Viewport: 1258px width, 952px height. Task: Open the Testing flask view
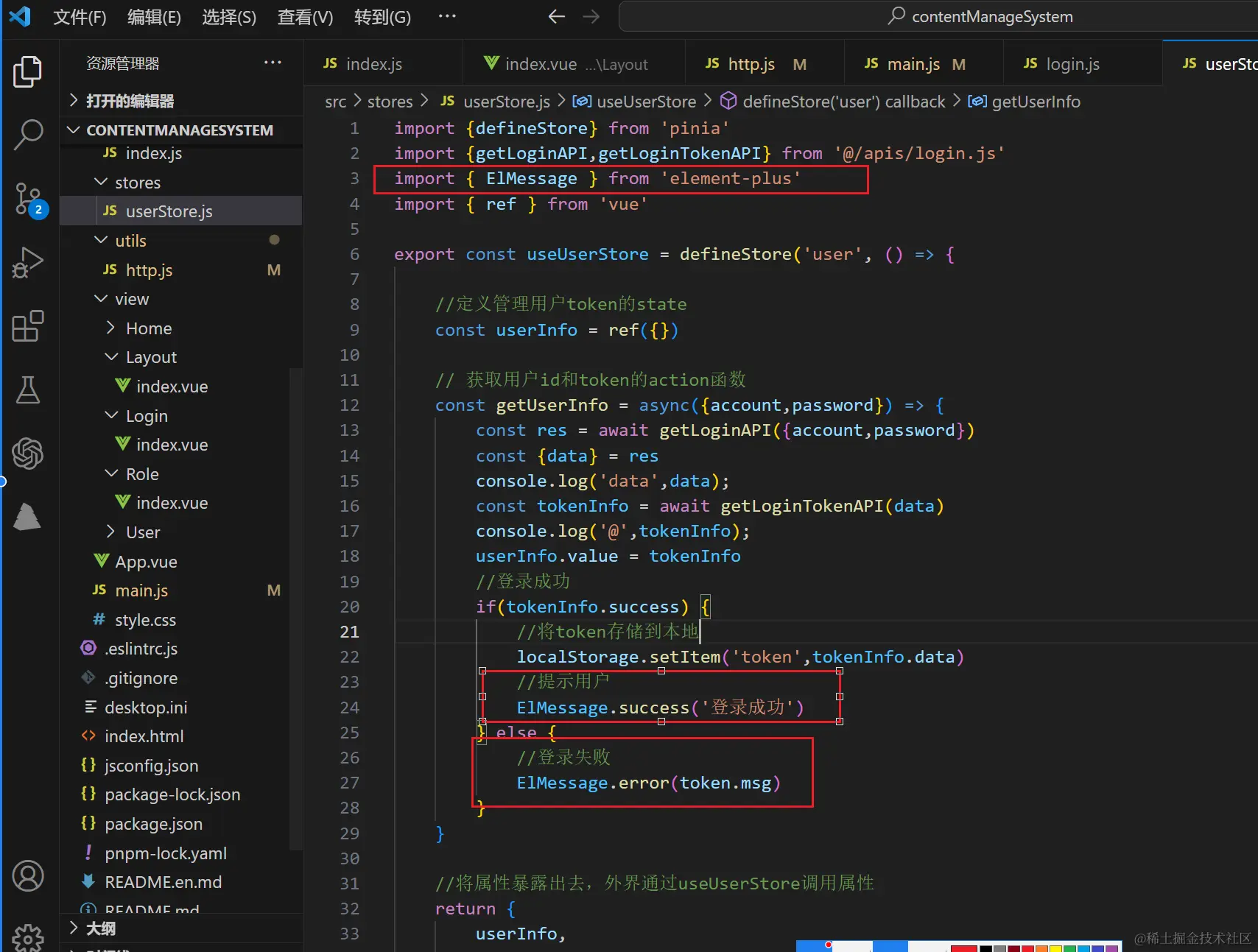[28, 389]
